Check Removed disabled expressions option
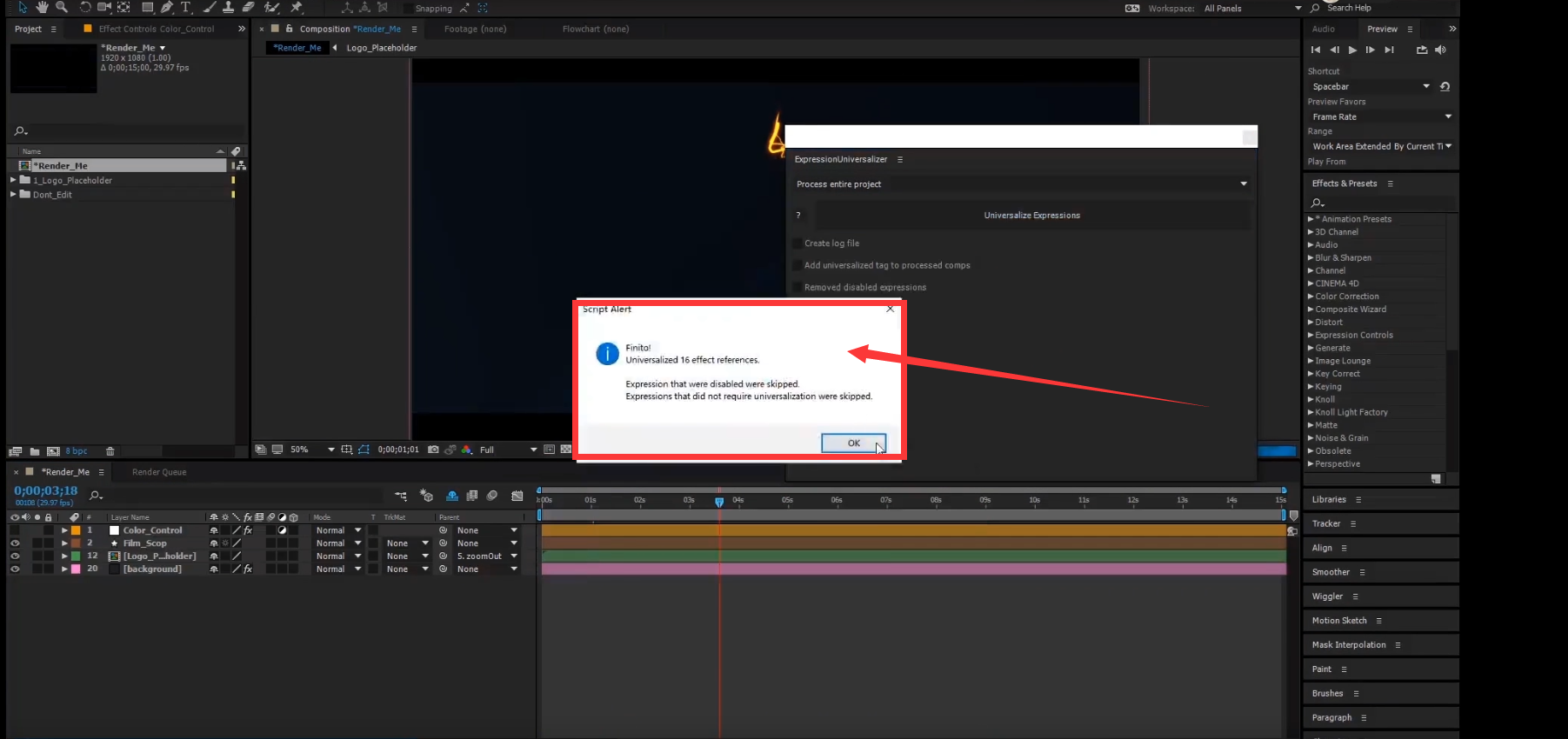The height and width of the screenshot is (739, 1568). pyautogui.click(x=797, y=287)
